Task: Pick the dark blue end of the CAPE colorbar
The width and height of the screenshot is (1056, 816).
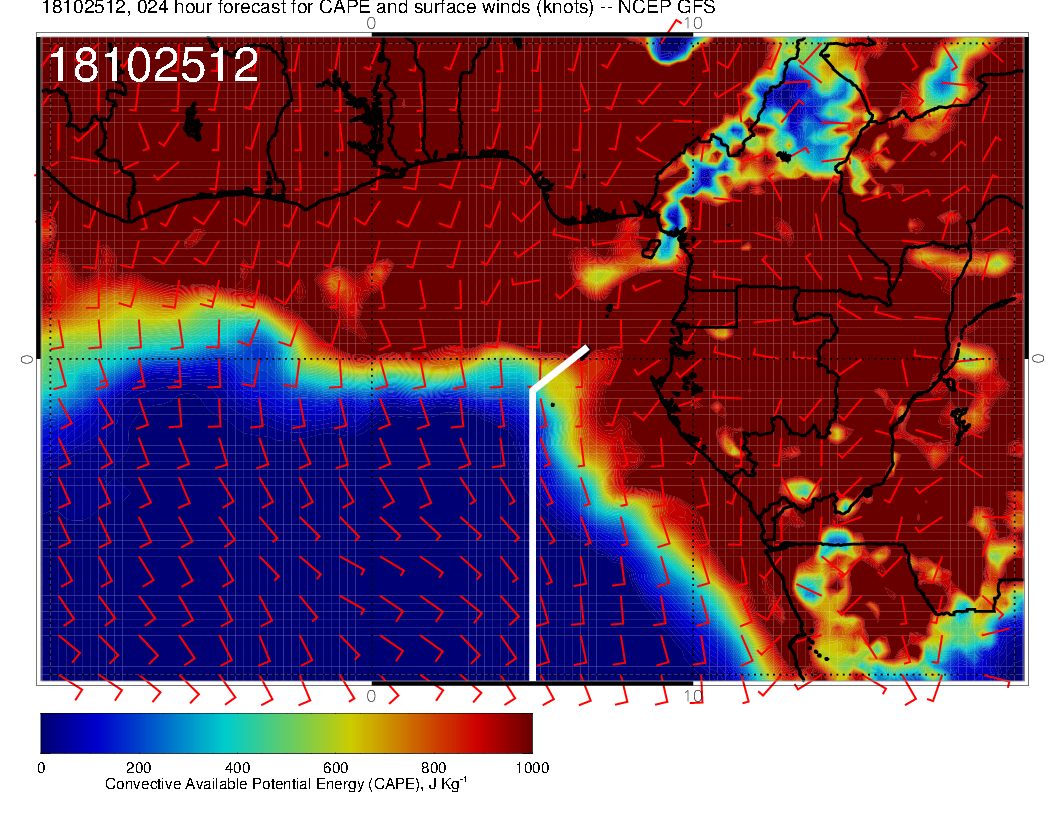Action: tap(52, 733)
